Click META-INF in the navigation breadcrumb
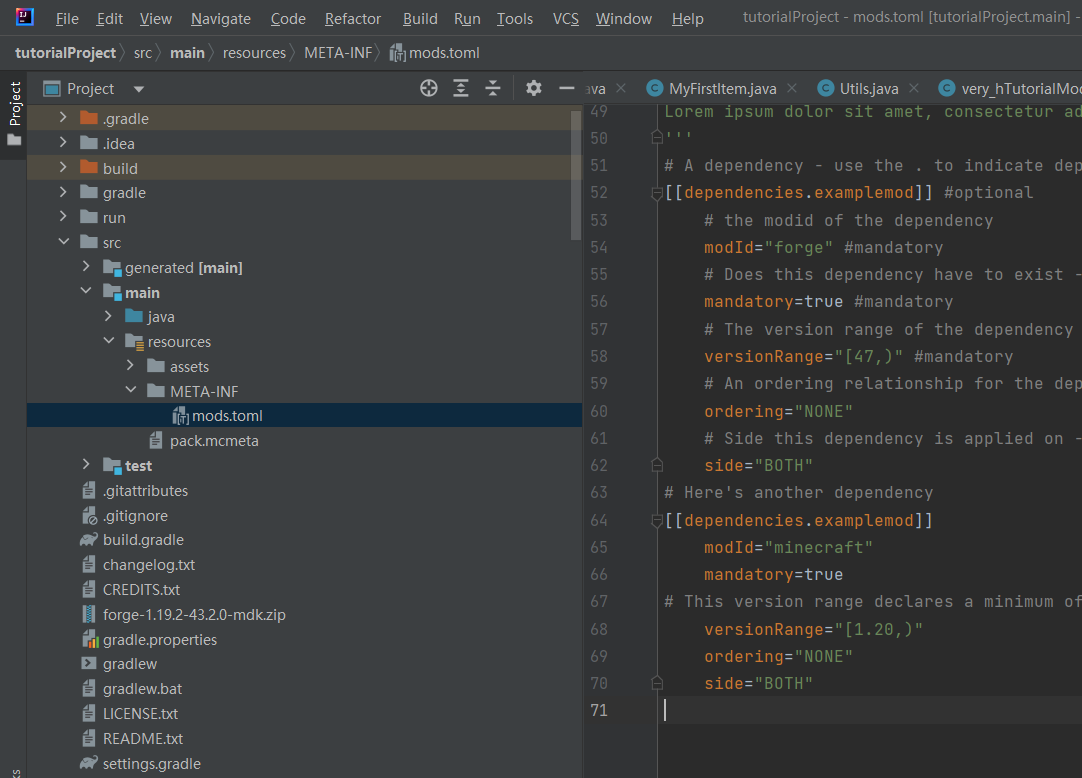Screen dimensions: 1082x778 tap(338, 53)
